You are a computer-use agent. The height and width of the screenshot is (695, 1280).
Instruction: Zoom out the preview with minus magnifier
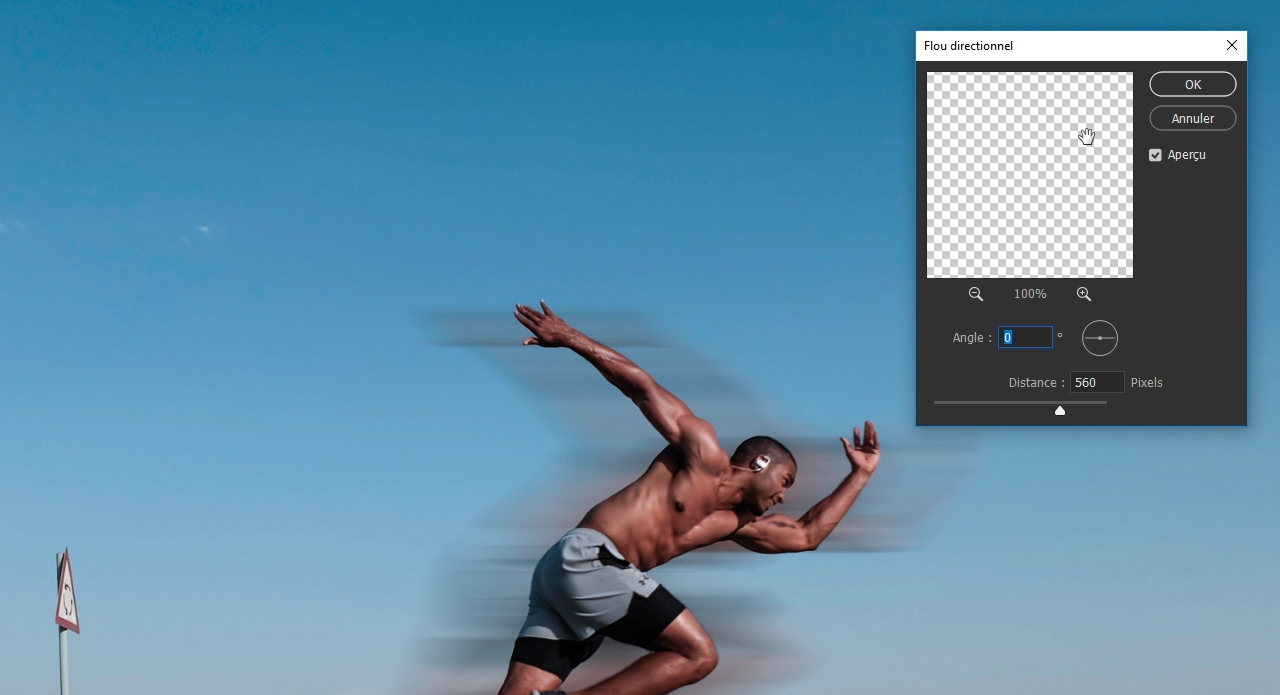click(x=976, y=294)
